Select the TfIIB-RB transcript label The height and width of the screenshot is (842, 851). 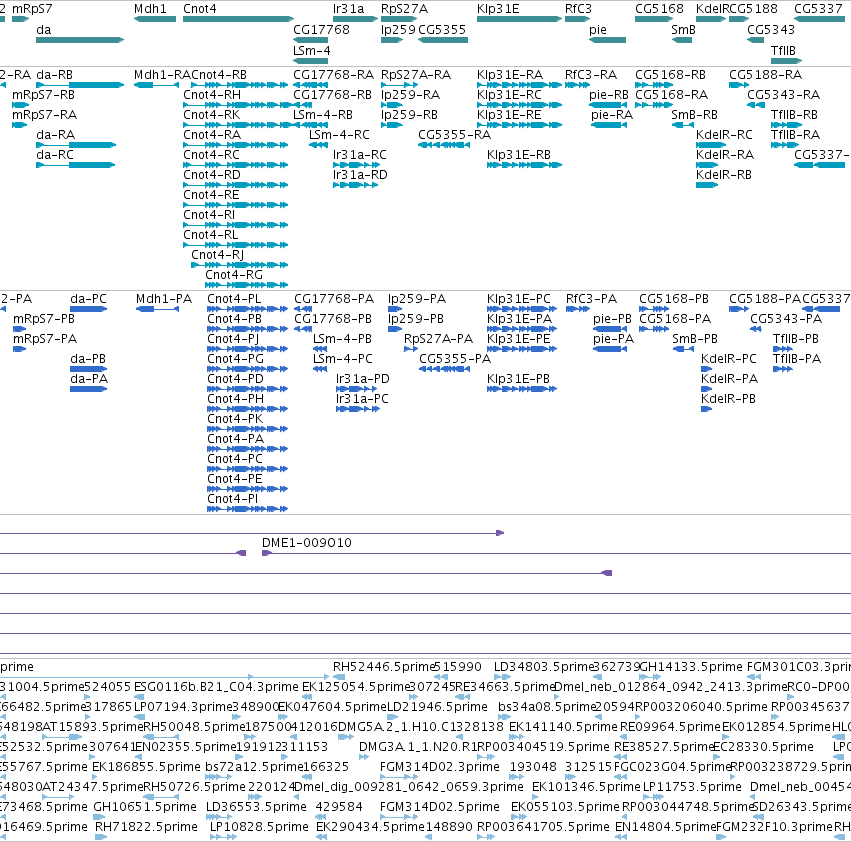tap(795, 115)
